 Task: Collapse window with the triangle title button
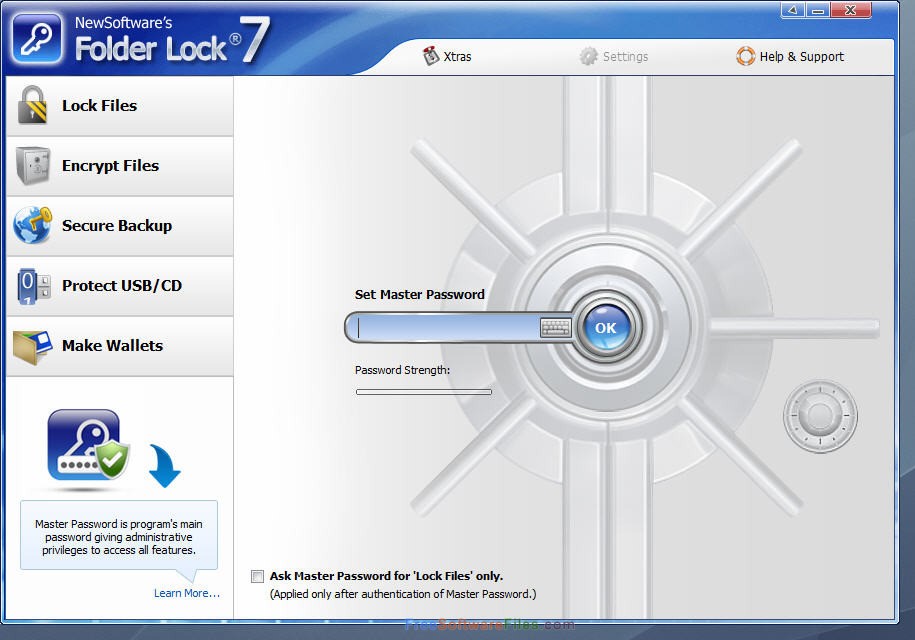tap(792, 10)
